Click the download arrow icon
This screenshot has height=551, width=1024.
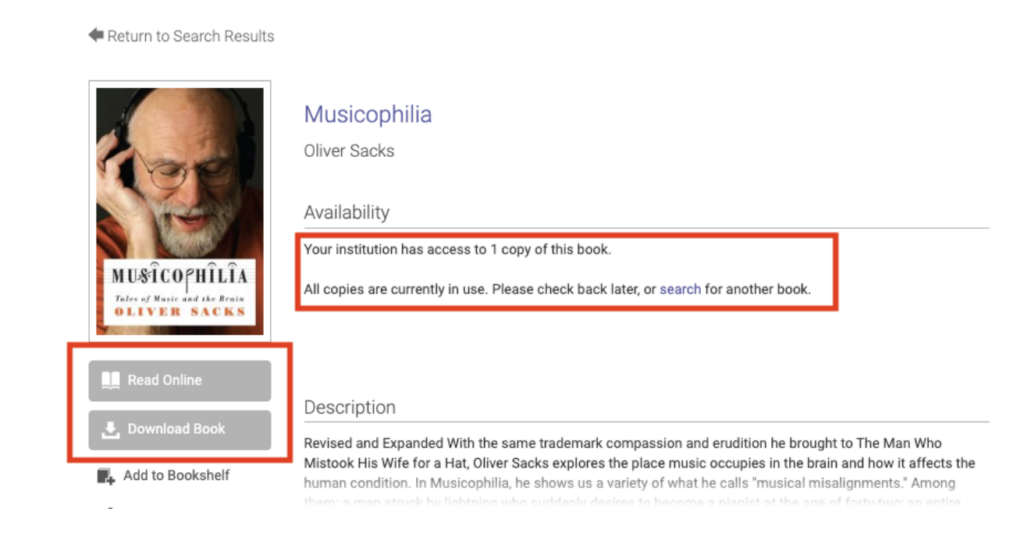tap(111, 429)
